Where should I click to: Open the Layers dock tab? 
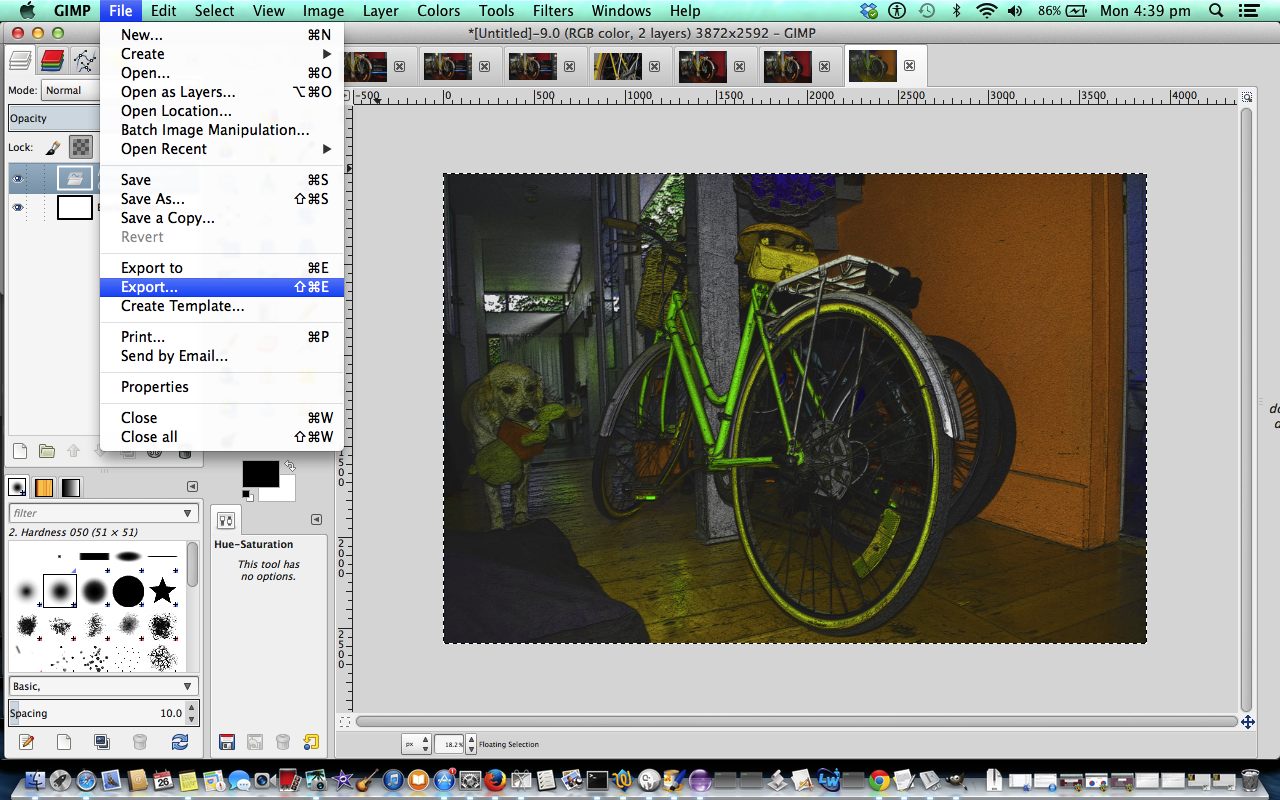tap(21, 61)
